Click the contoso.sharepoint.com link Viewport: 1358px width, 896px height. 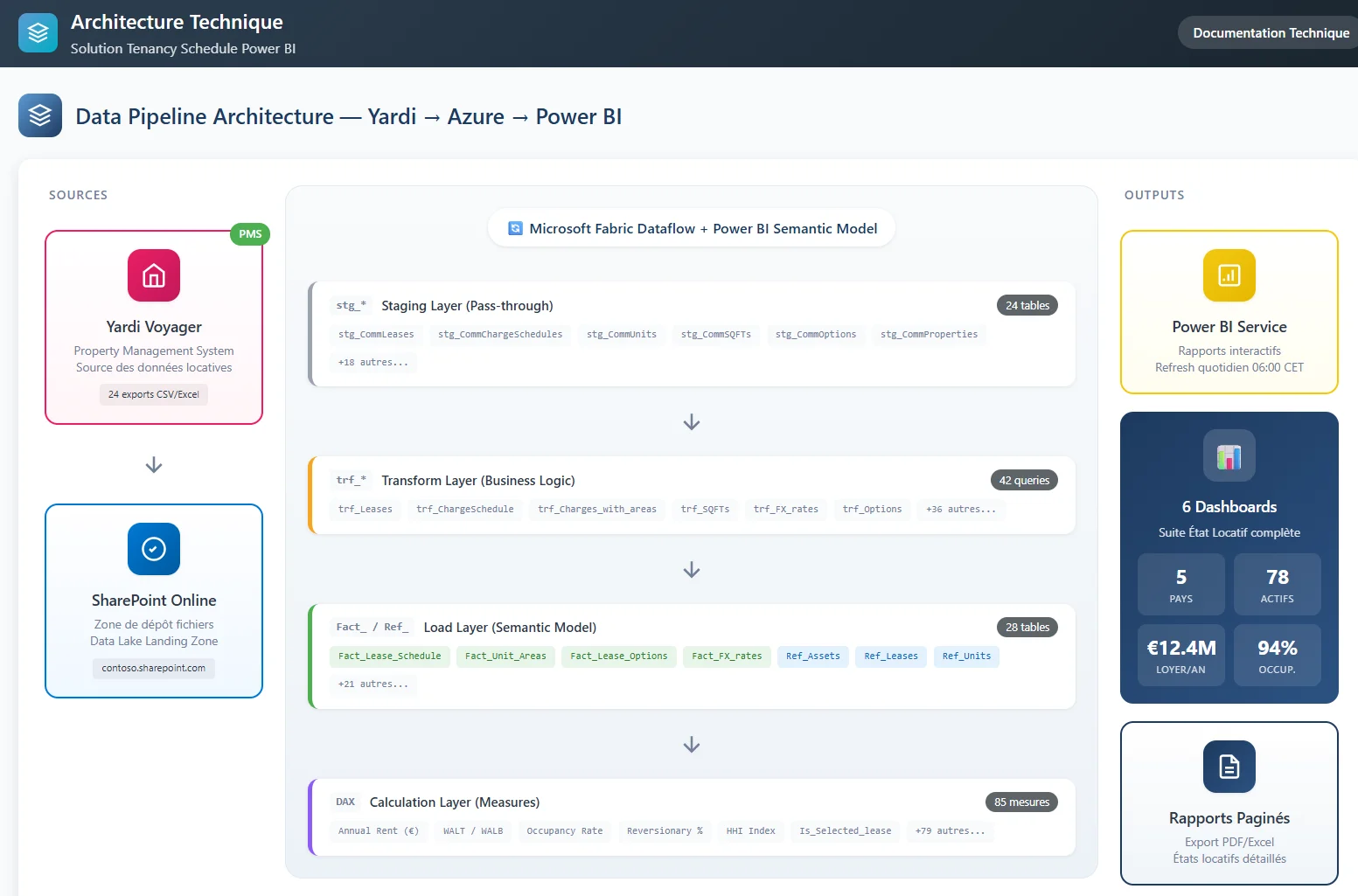[153, 668]
